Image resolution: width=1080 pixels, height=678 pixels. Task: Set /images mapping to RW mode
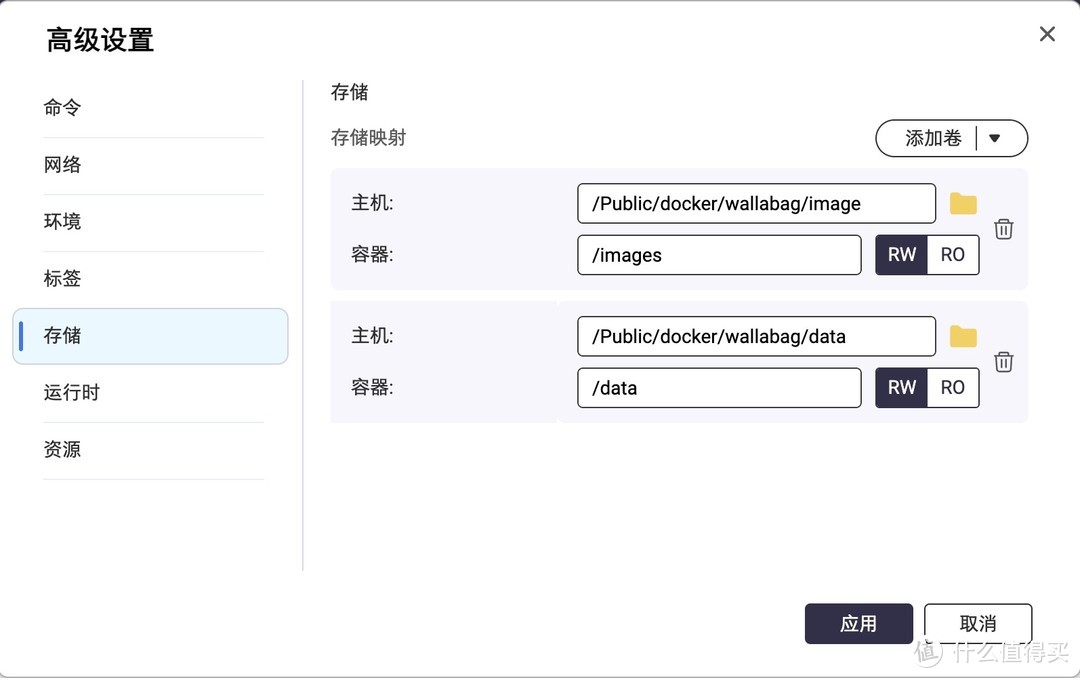click(x=901, y=255)
